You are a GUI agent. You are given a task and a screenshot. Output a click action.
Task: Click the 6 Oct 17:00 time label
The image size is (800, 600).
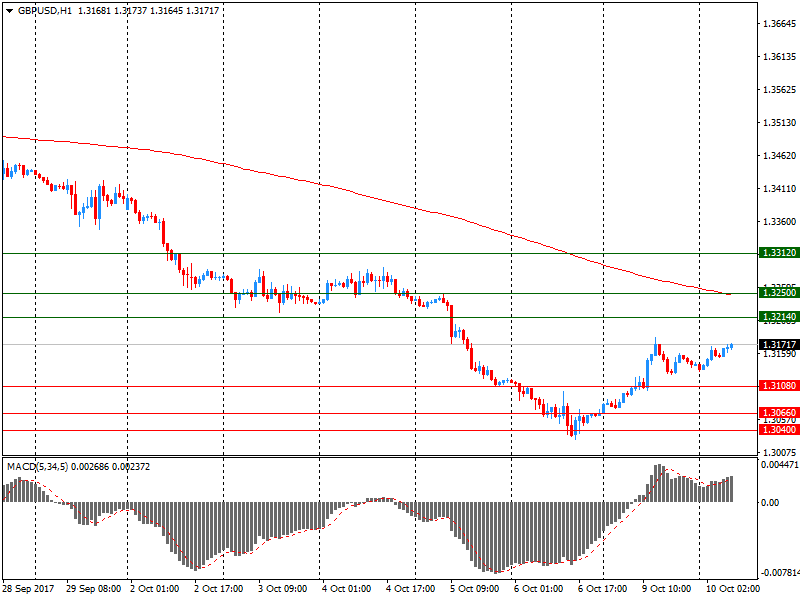(x=603, y=589)
